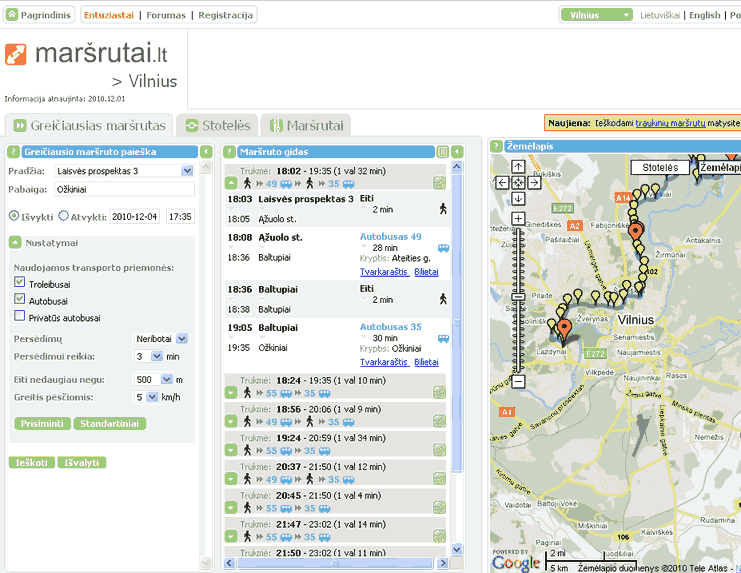This screenshot has height=573, width=741.
Task: Show the 18:56 - 20:06 route on map
Action: [439, 421]
